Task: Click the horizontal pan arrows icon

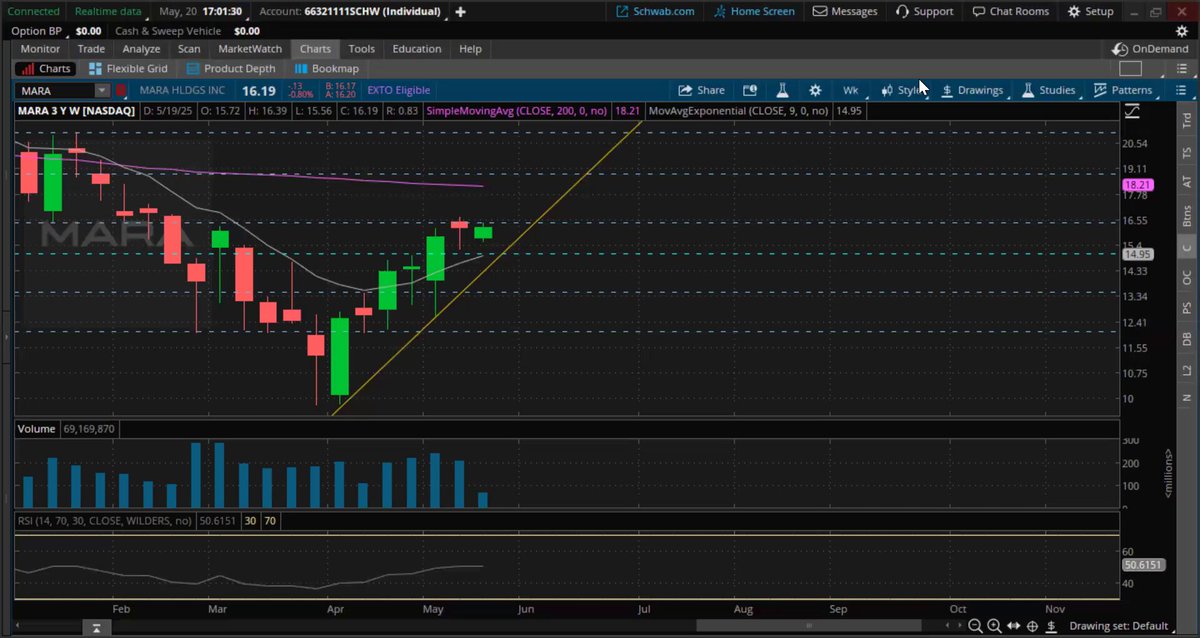Action: [x=1014, y=626]
